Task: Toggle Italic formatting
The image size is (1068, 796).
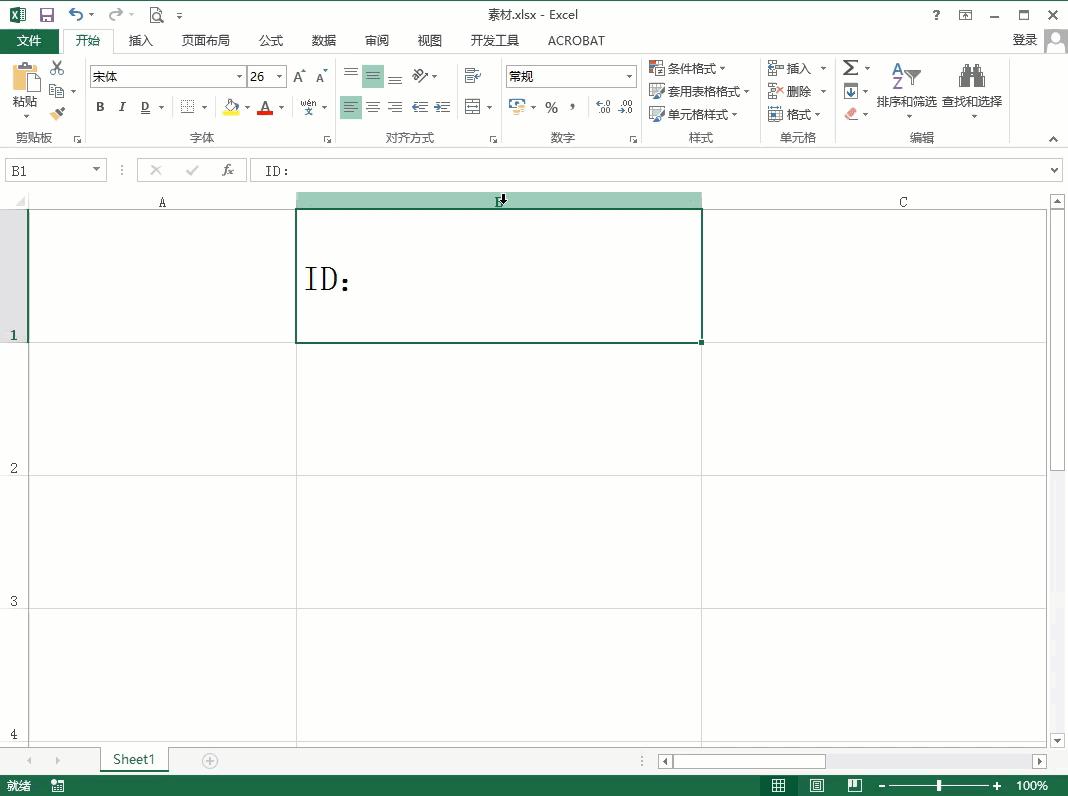Action: point(122,107)
